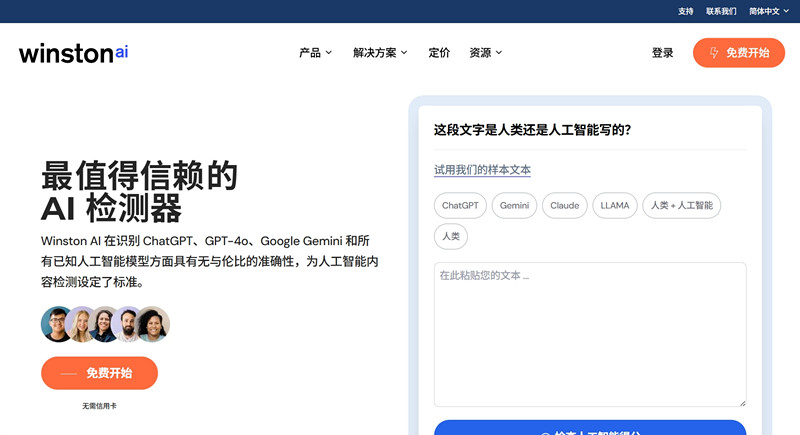Click the textarea resize handle corner
This screenshot has width=800, height=435.
tap(742, 403)
